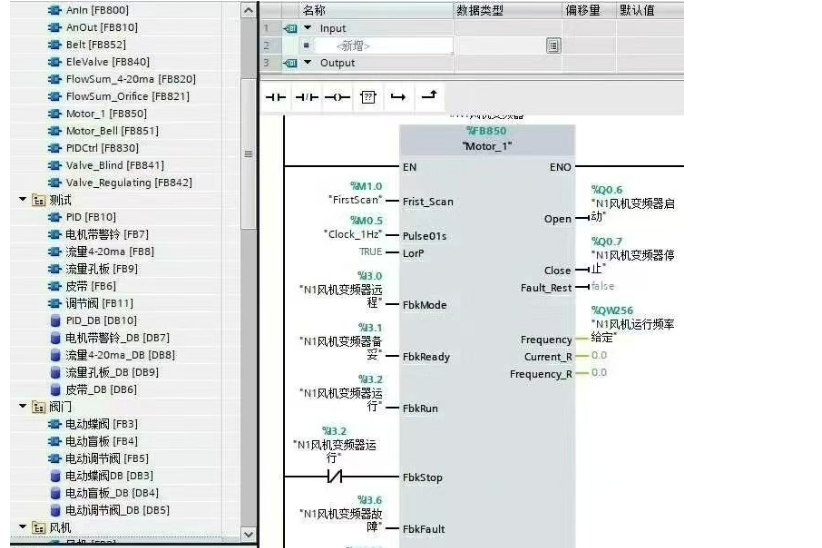Open the data type picker for new row
822x548 pixels.
coord(553,46)
